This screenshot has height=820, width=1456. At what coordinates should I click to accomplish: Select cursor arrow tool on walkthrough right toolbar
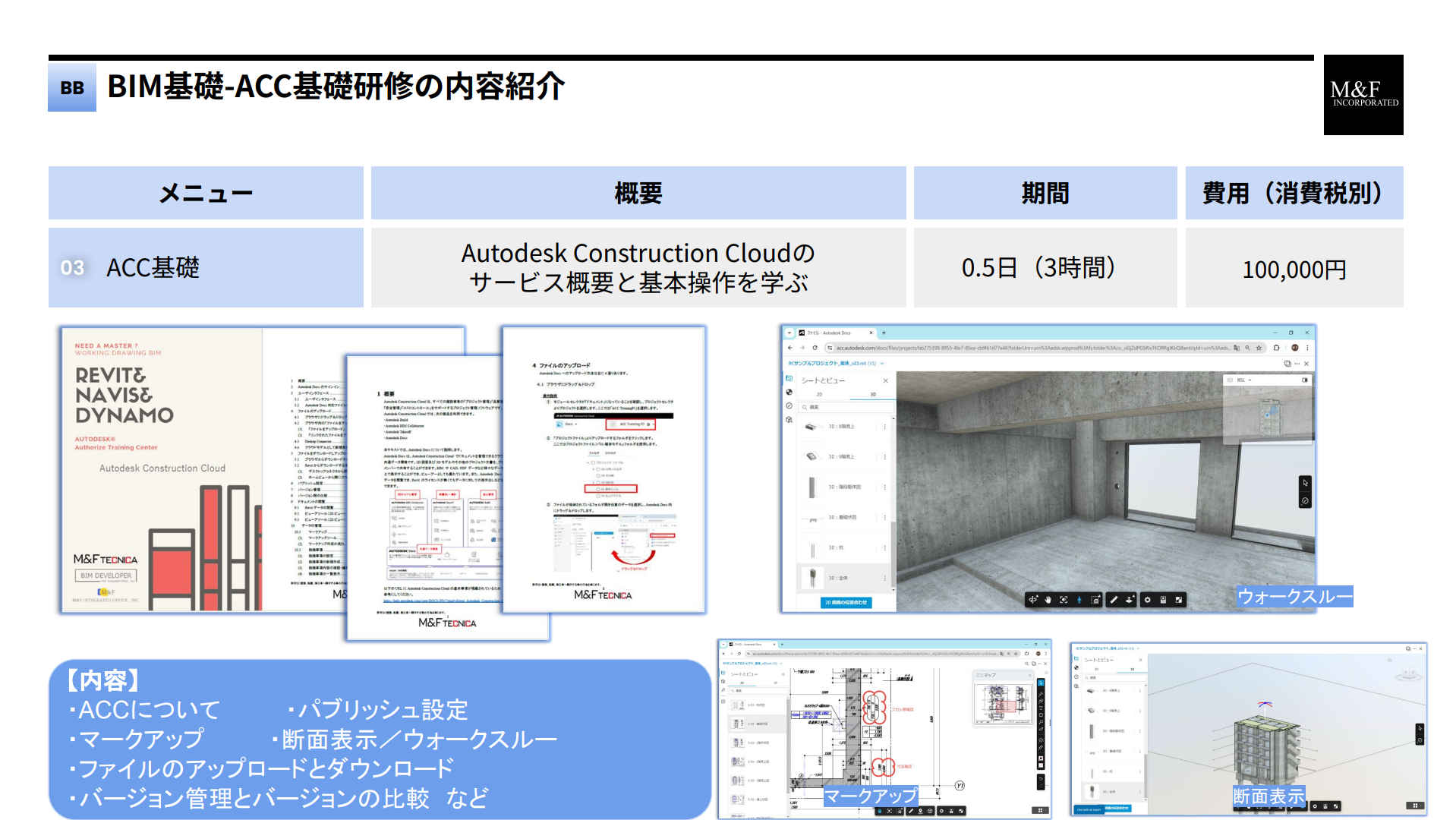tap(1305, 482)
